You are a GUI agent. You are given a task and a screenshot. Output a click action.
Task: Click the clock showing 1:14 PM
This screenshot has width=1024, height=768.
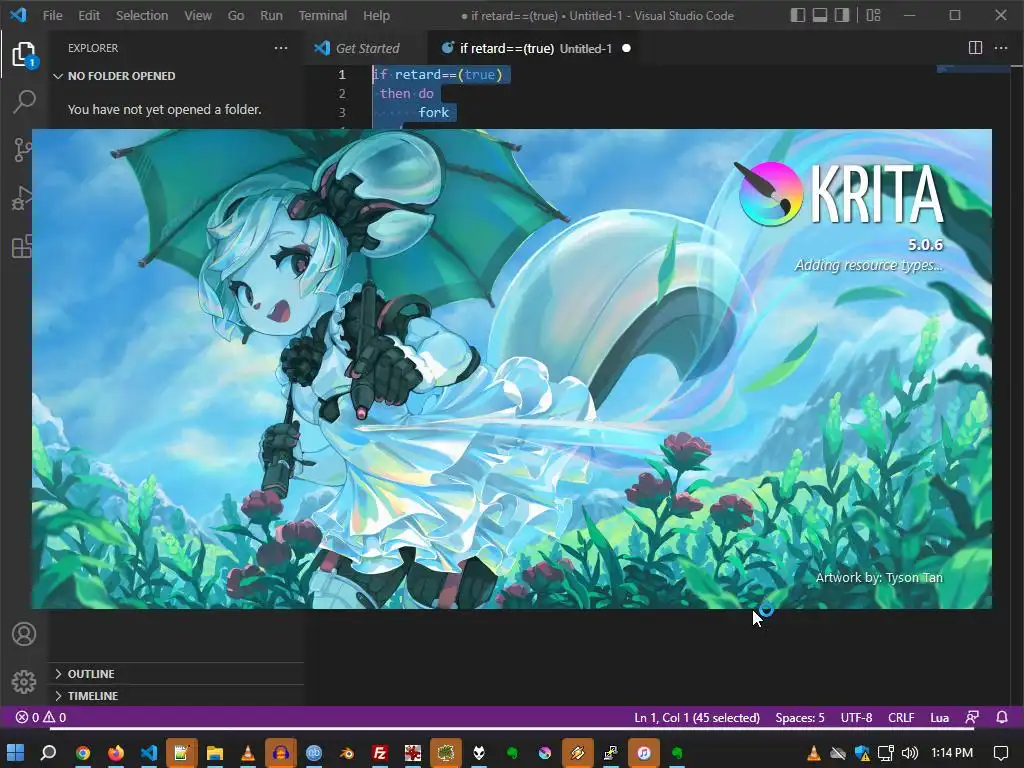point(952,753)
